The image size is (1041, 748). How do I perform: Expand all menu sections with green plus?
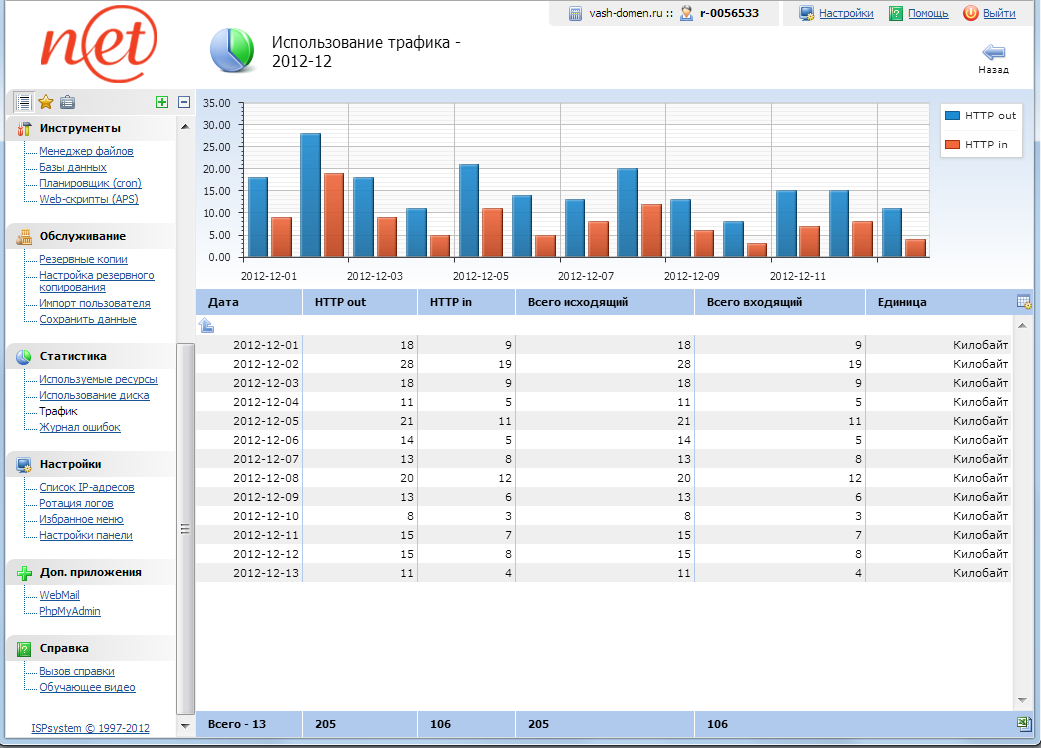(x=162, y=102)
